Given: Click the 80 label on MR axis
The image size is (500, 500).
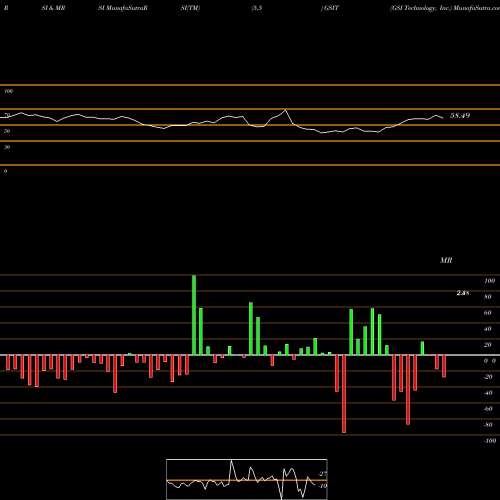Looking at the screenshot, I should pyautogui.click(x=488, y=297).
